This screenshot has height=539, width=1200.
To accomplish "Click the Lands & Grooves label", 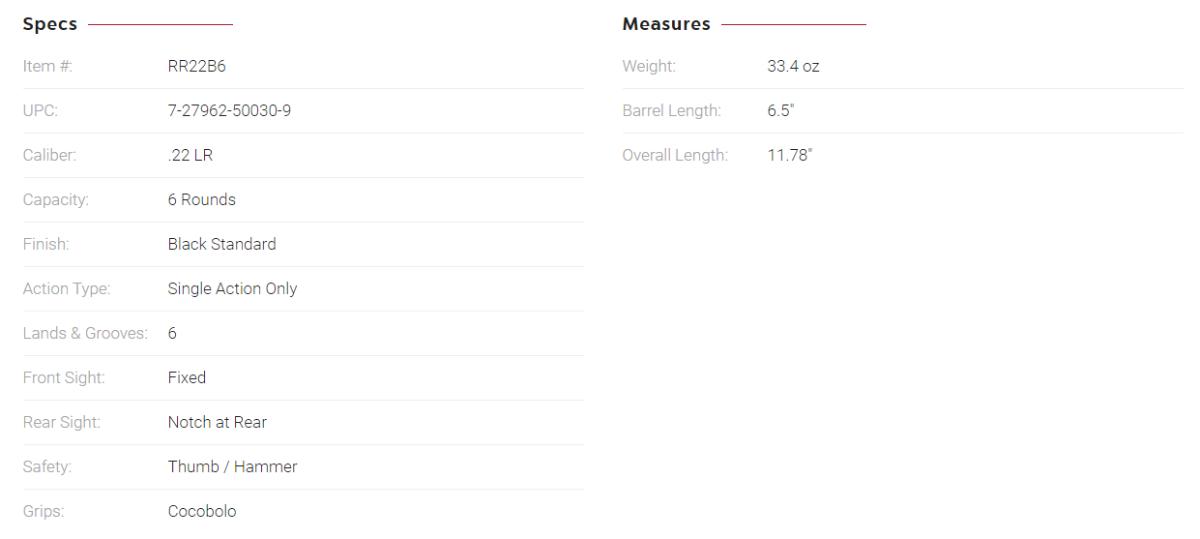I will click(85, 333).
